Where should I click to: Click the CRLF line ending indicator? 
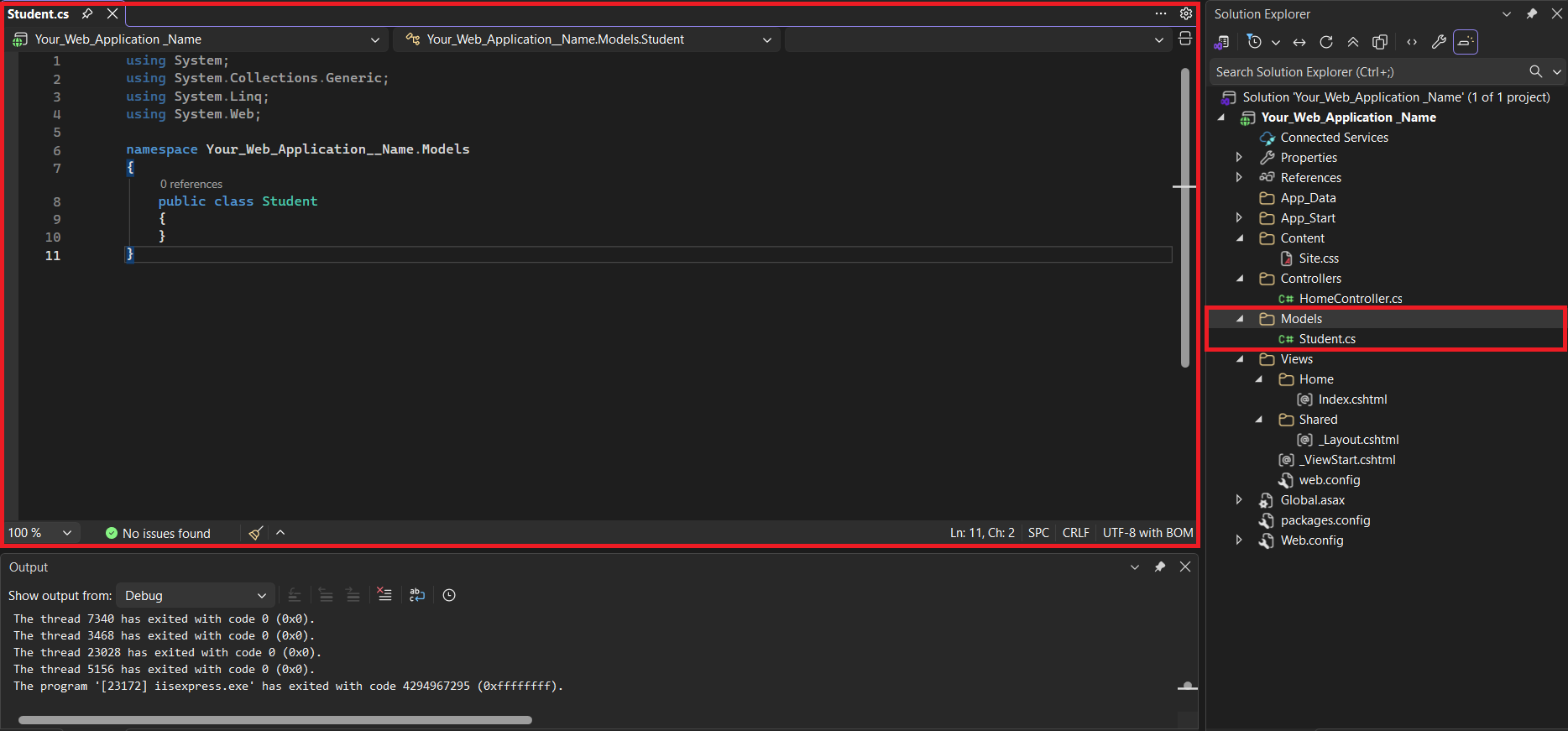pos(1075,533)
